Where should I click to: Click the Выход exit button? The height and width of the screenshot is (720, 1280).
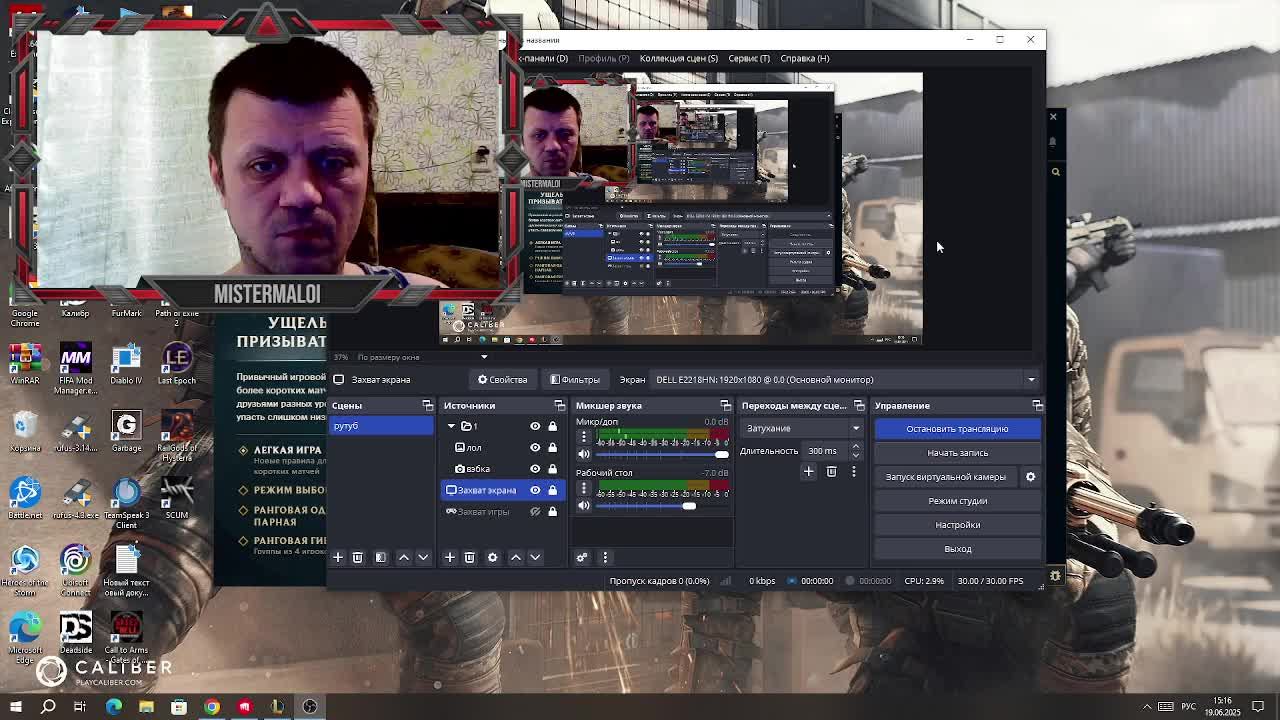(x=957, y=549)
